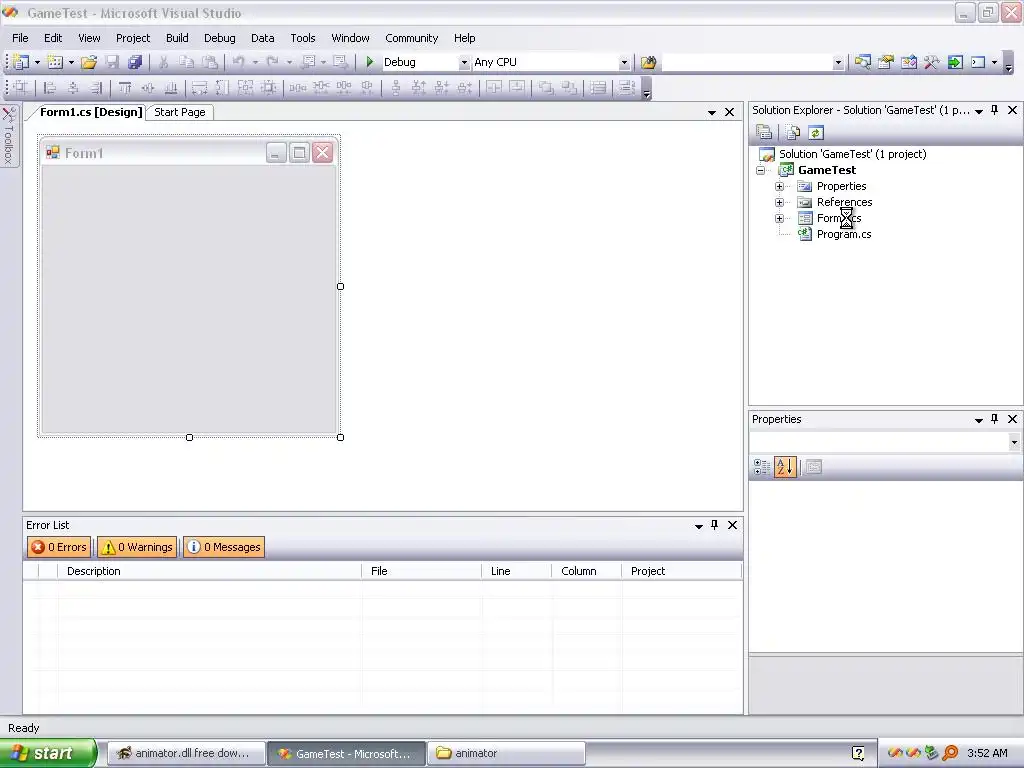1024x768 pixels.
Task: Open the Build menu
Action: coord(177,38)
